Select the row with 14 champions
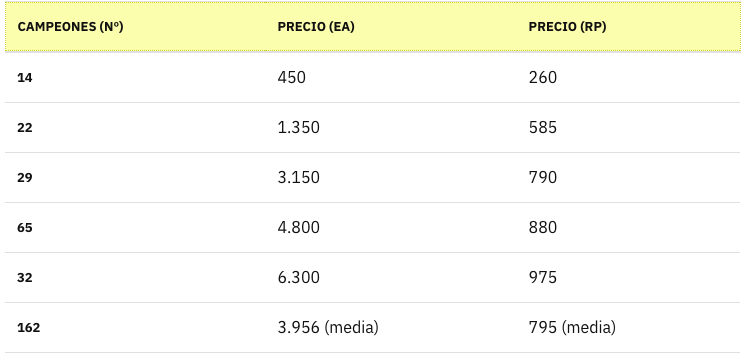This screenshot has height=364, width=747. coord(373,77)
